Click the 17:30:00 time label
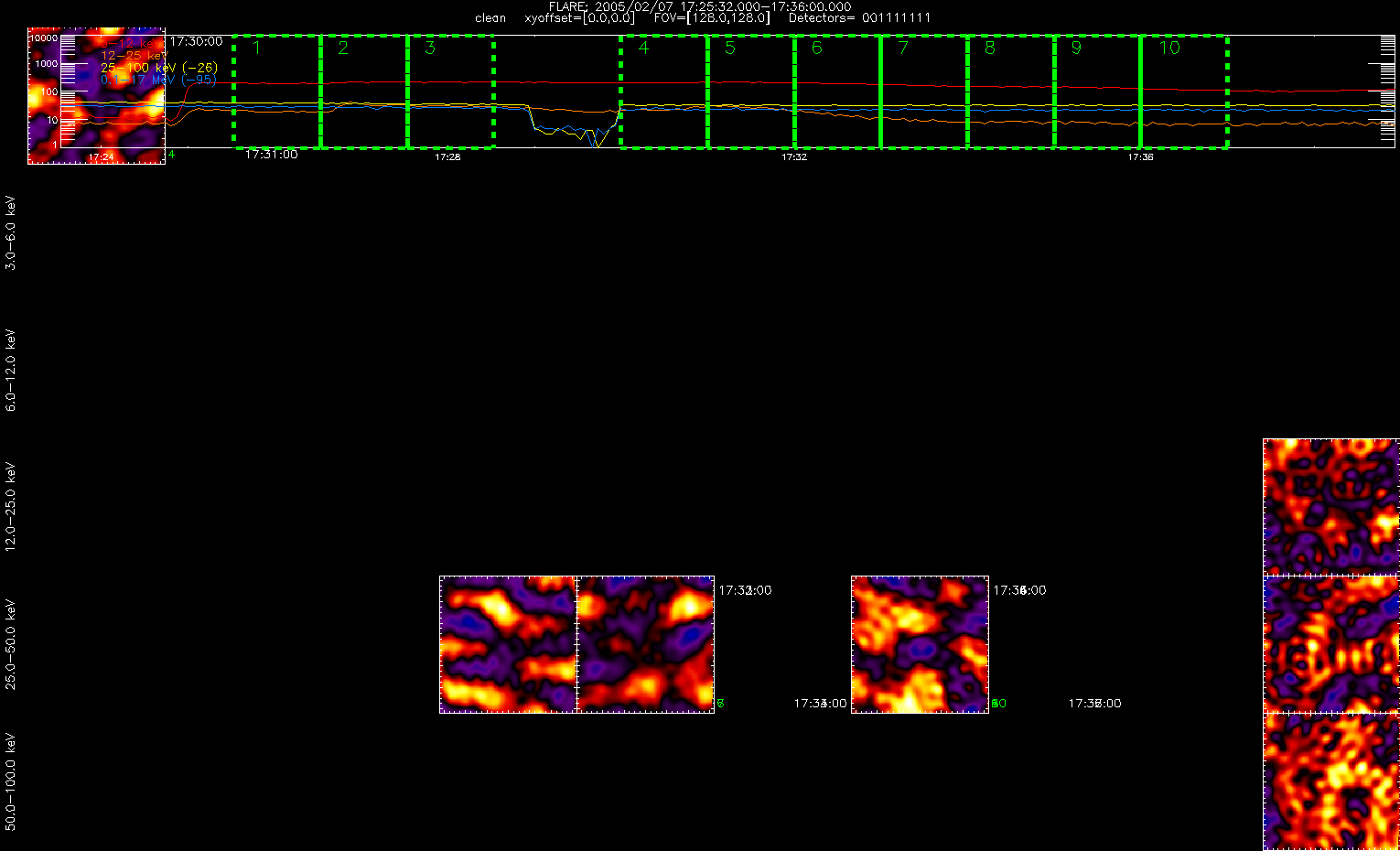This screenshot has height=851, width=1400. point(196,42)
